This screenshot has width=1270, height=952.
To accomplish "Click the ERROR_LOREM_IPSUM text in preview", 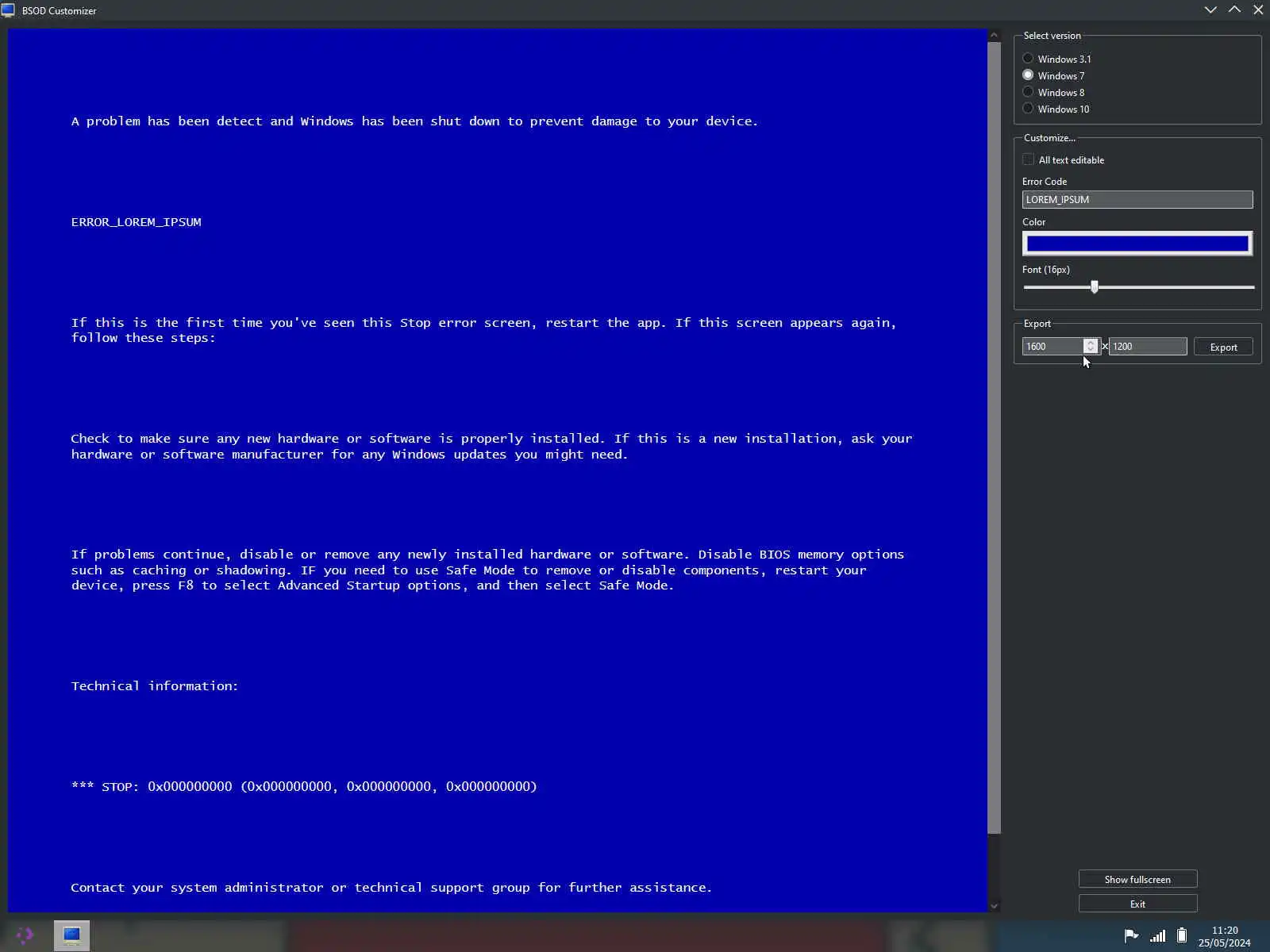I will [136, 222].
